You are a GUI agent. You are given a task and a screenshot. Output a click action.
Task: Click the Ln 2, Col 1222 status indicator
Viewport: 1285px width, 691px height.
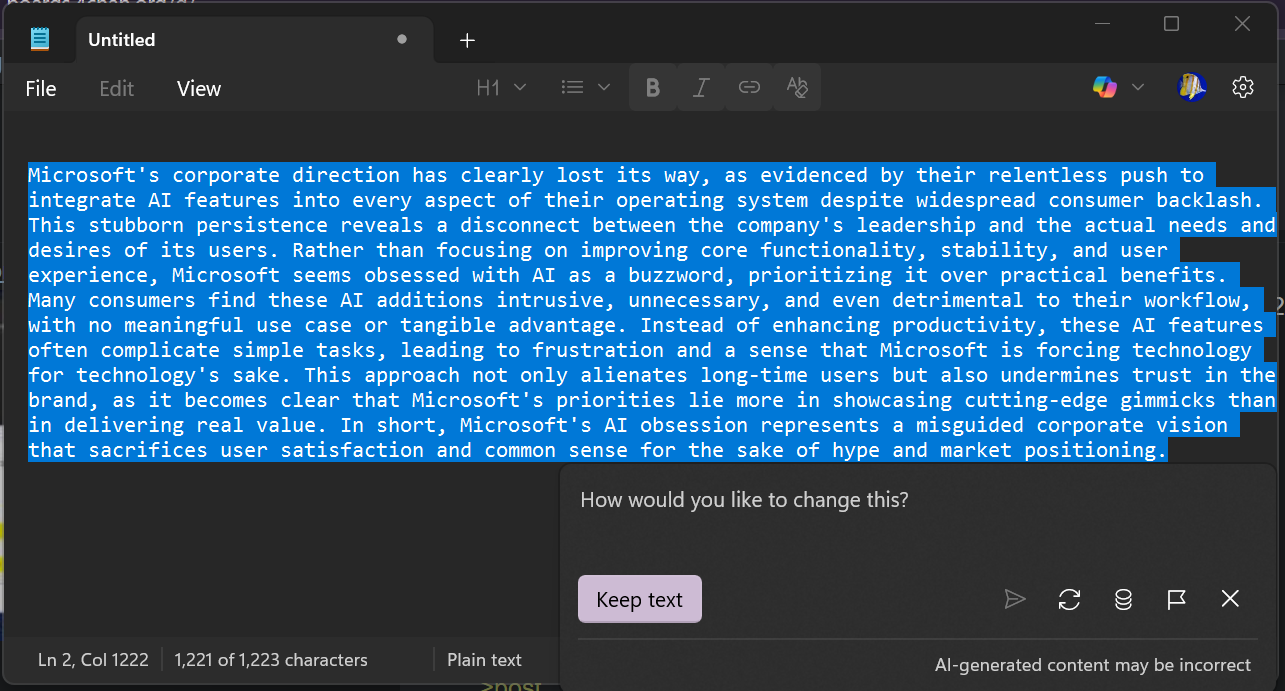tap(93, 660)
